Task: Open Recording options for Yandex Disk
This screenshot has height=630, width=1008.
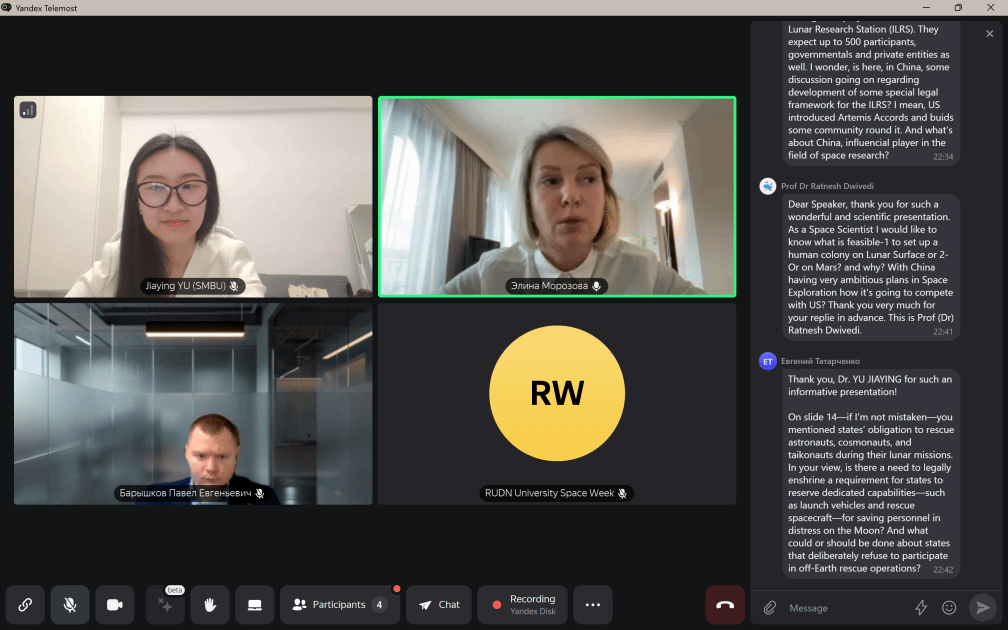Action: click(523, 605)
